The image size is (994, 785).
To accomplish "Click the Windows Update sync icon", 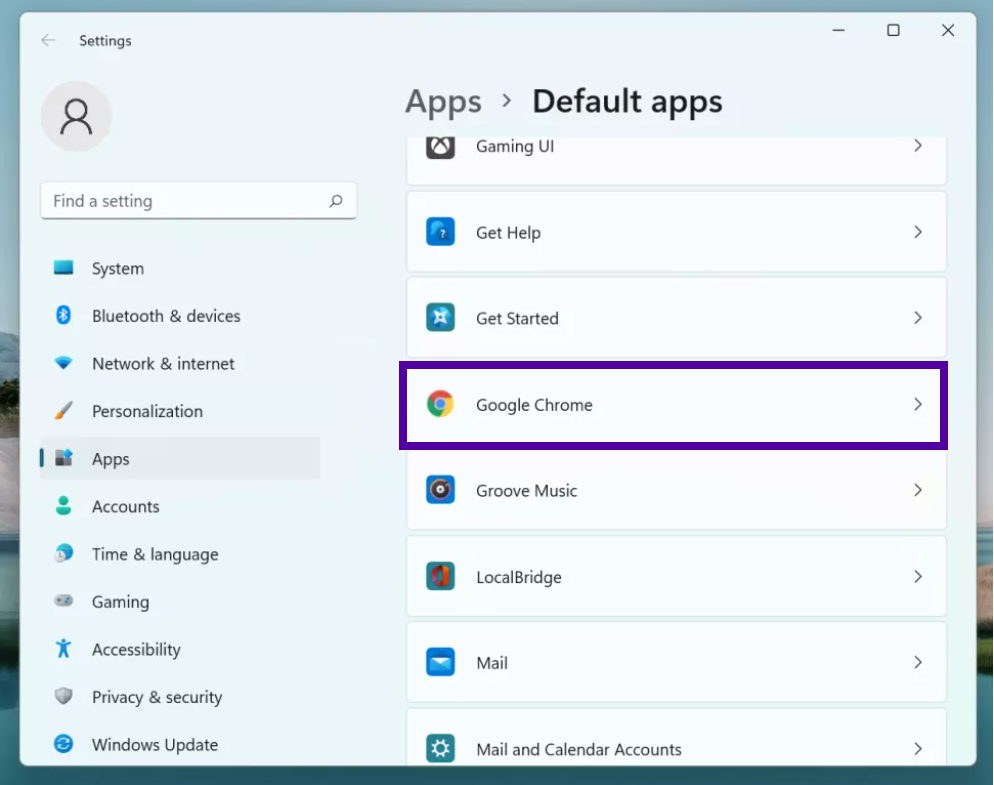I will pyautogui.click(x=63, y=743).
